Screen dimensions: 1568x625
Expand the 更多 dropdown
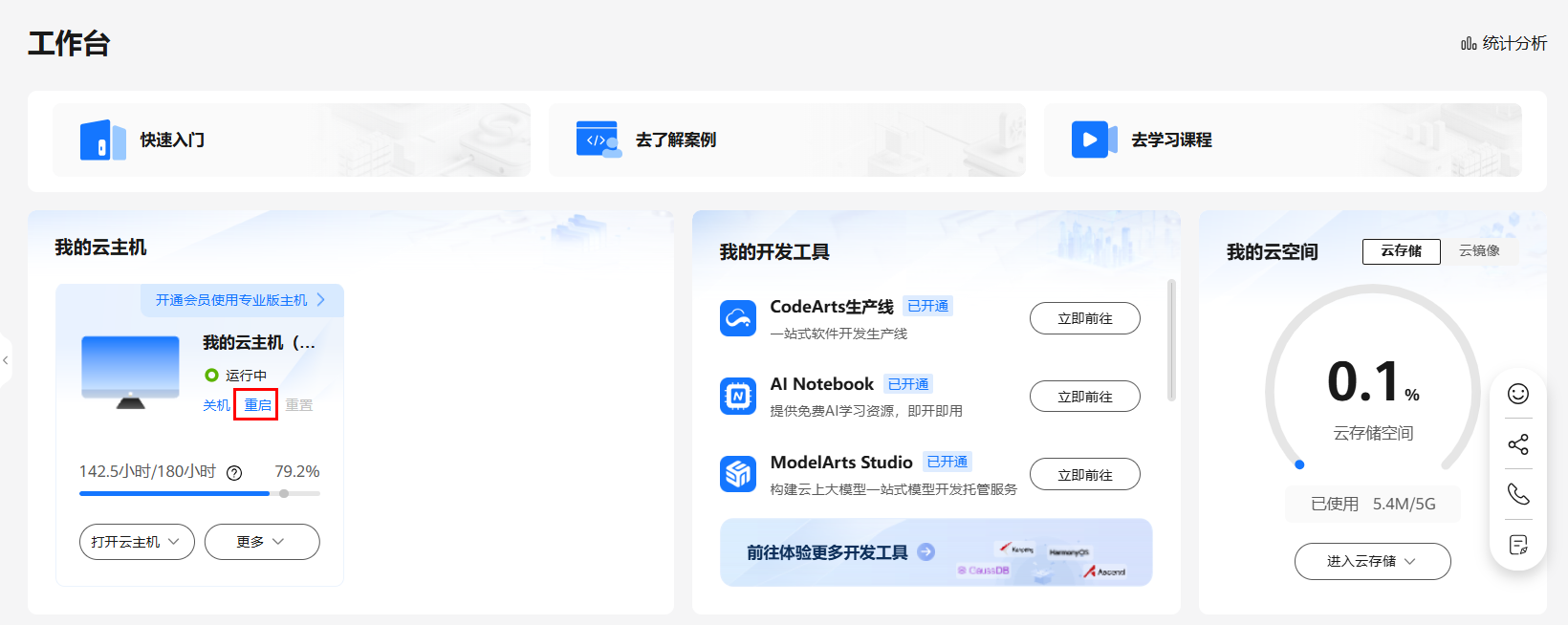(x=262, y=542)
